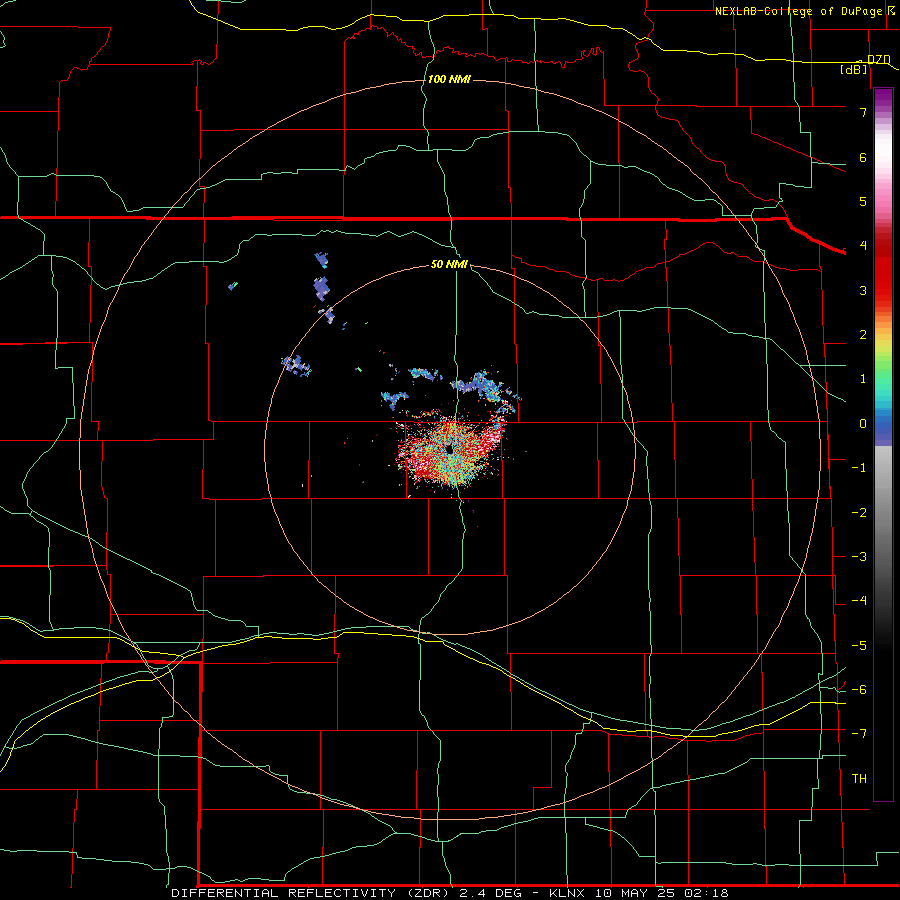
Task: Click the 7 value on the color scale
Action: point(863,112)
